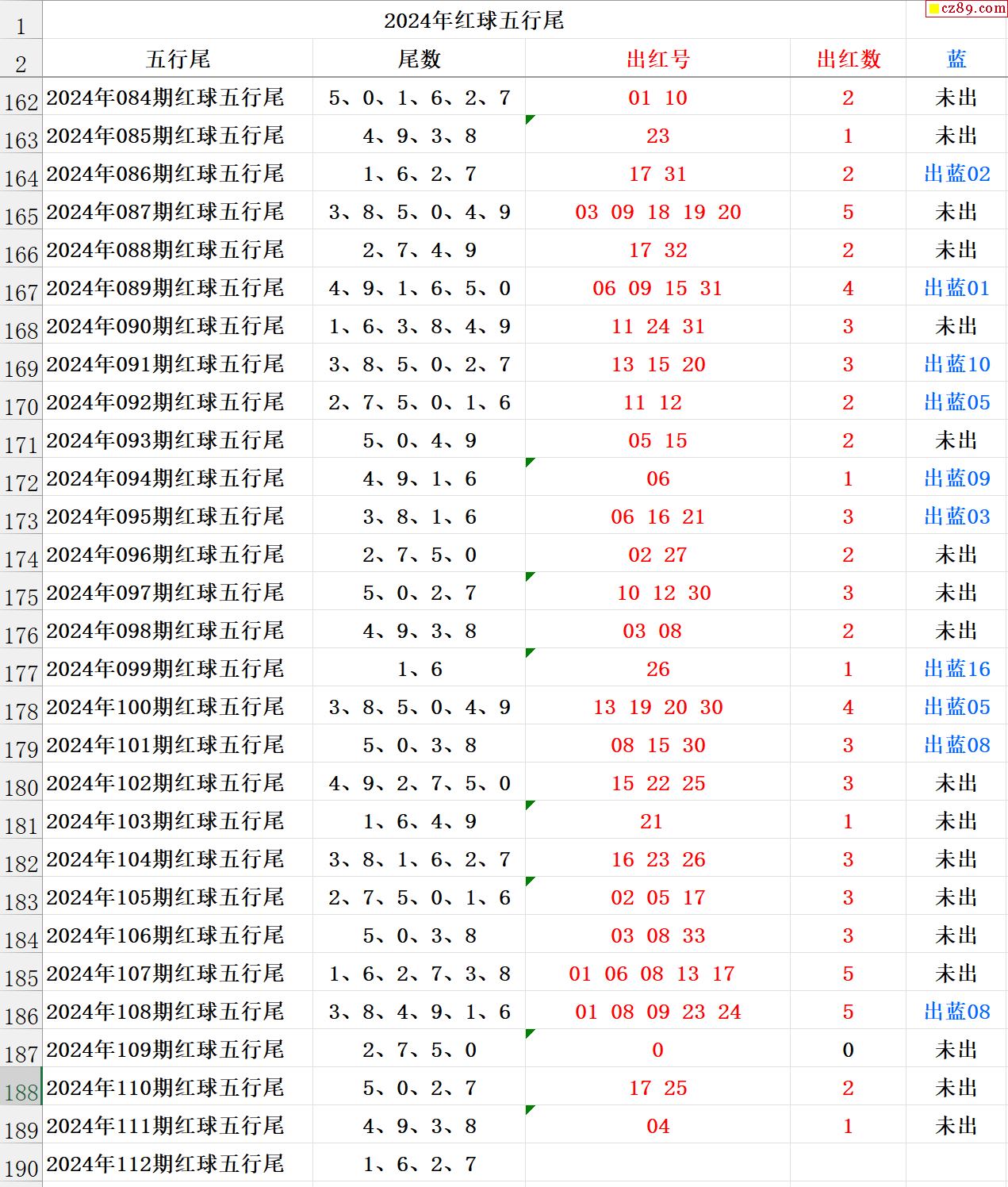This screenshot has height=1187, width=1008.
Task: Click the 五行尾 column header cell
Action: pyautogui.click(x=178, y=59)
